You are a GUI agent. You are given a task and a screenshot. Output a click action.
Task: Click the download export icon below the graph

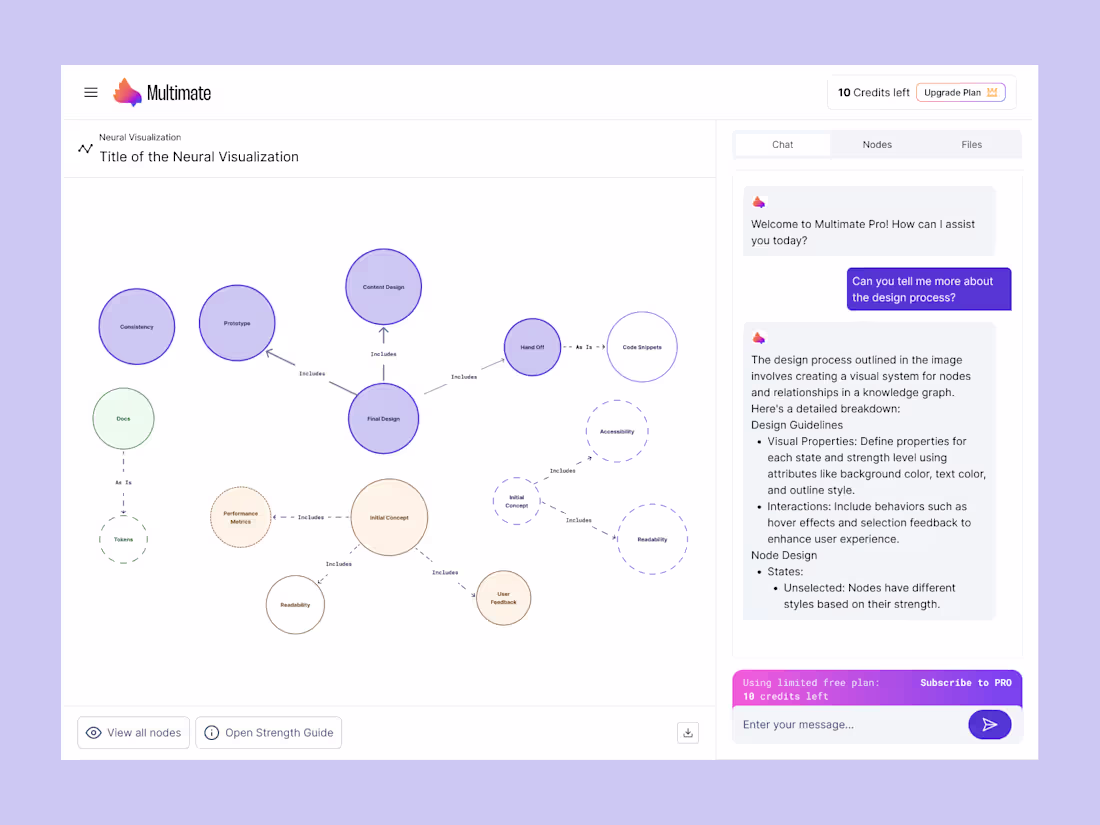687,732
